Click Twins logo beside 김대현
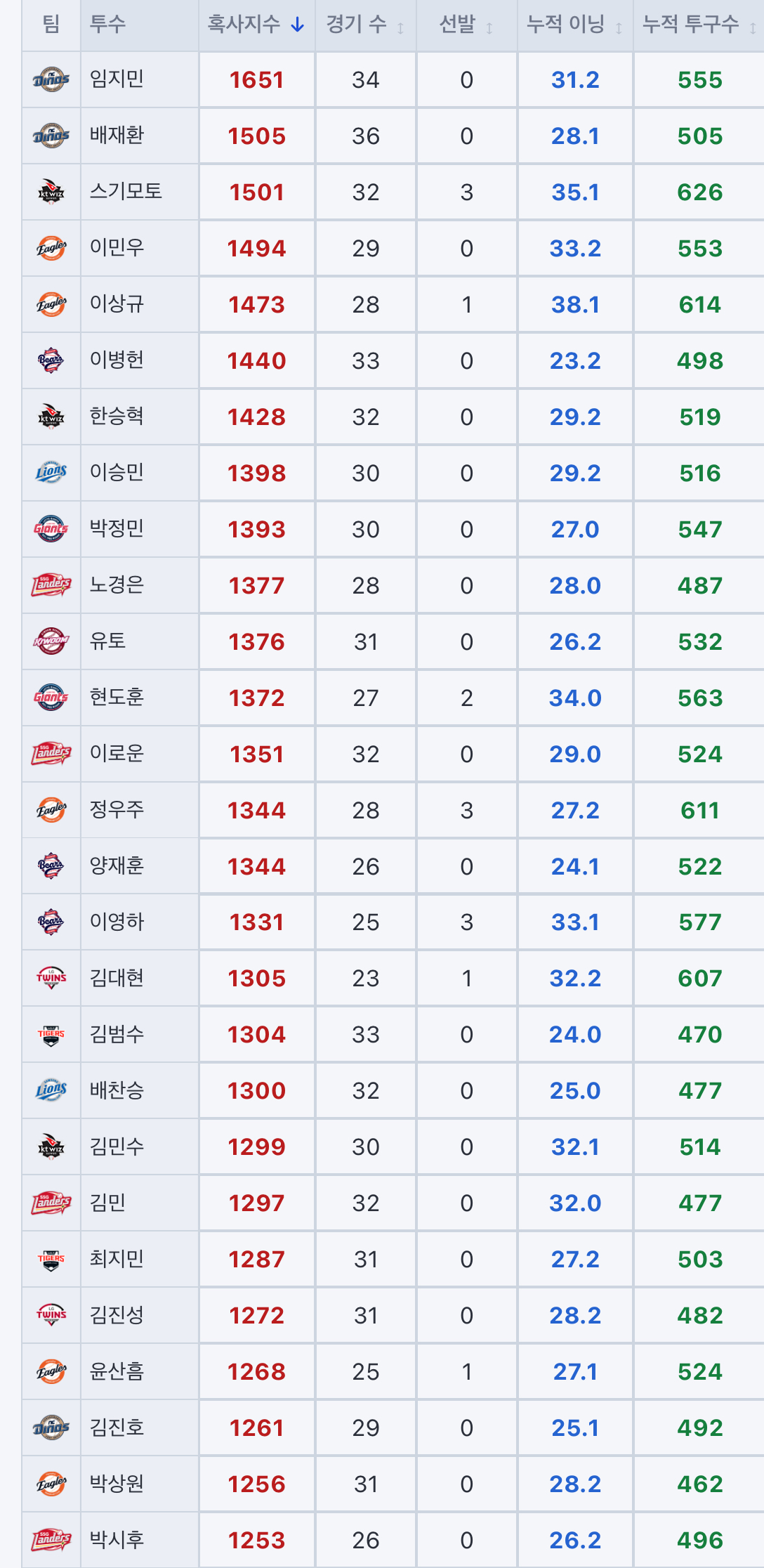The width and height of the screenshot is (764, 1568). pyautogui.click(x=51, y=978)
